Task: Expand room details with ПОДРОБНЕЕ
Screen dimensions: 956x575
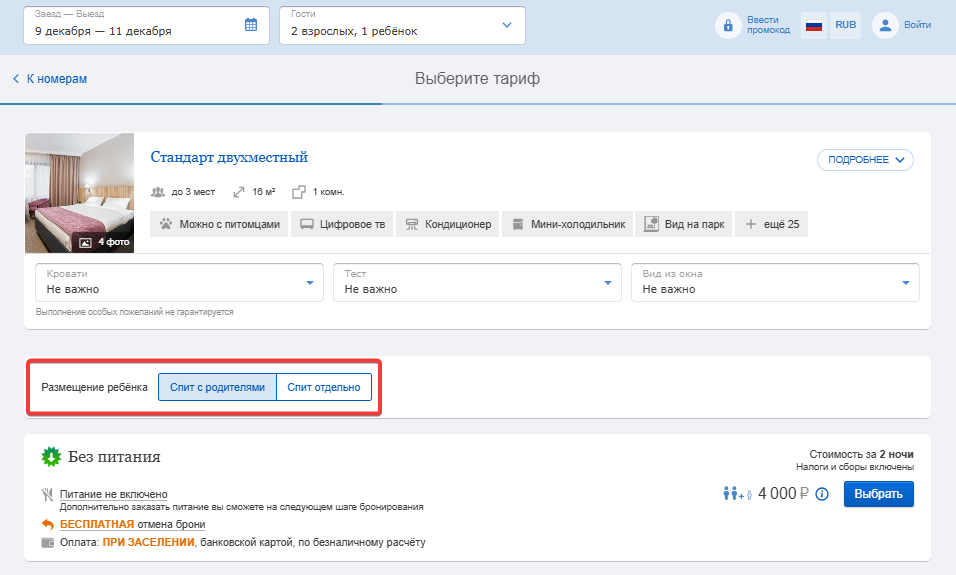Action: [x=865, y=160]
